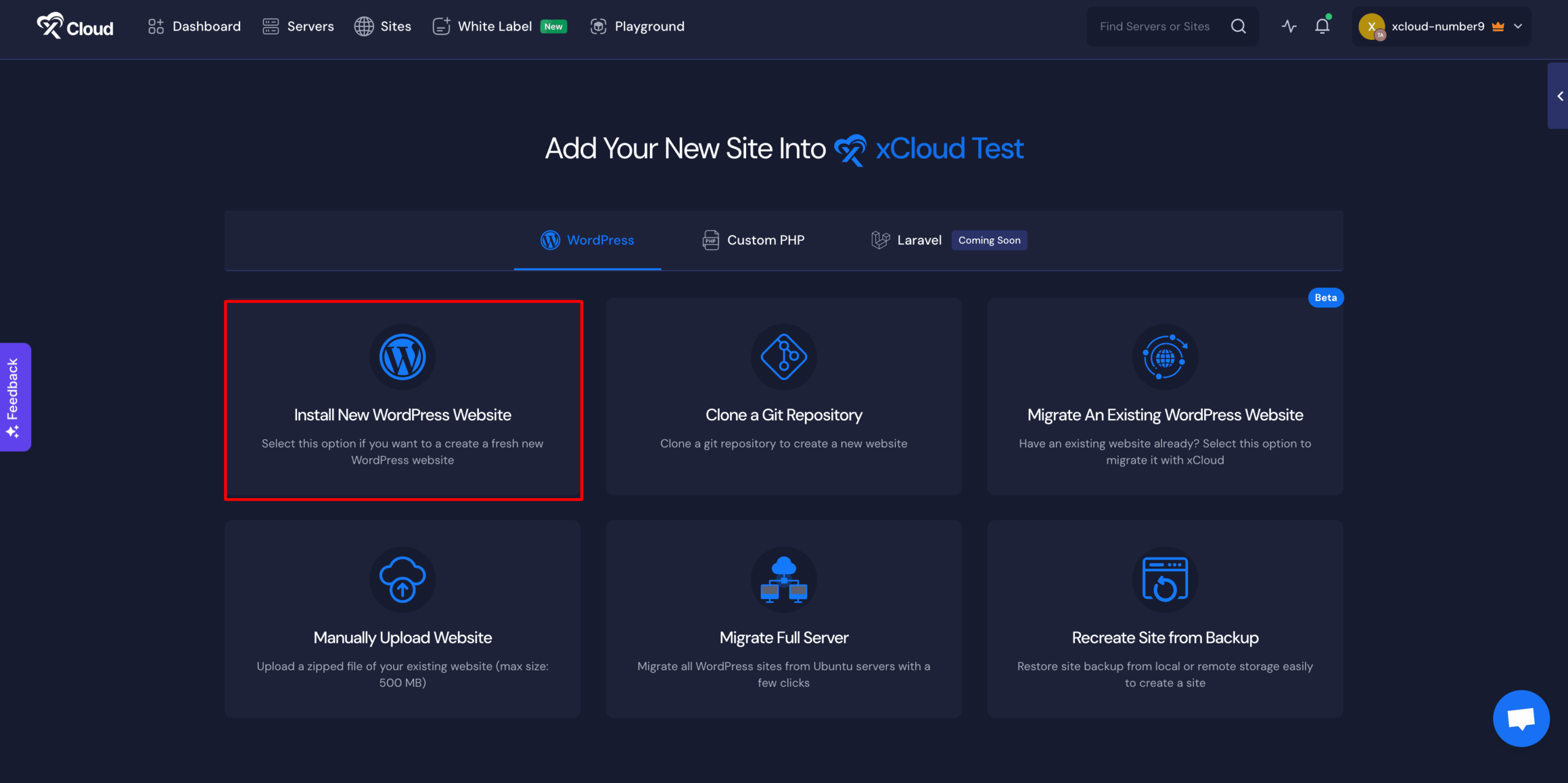Image resolution: width=1568 pixels, height=783 pixels.
Task: Expand the xcloud-number9 account dropdown
Action: coord(1518,26)
